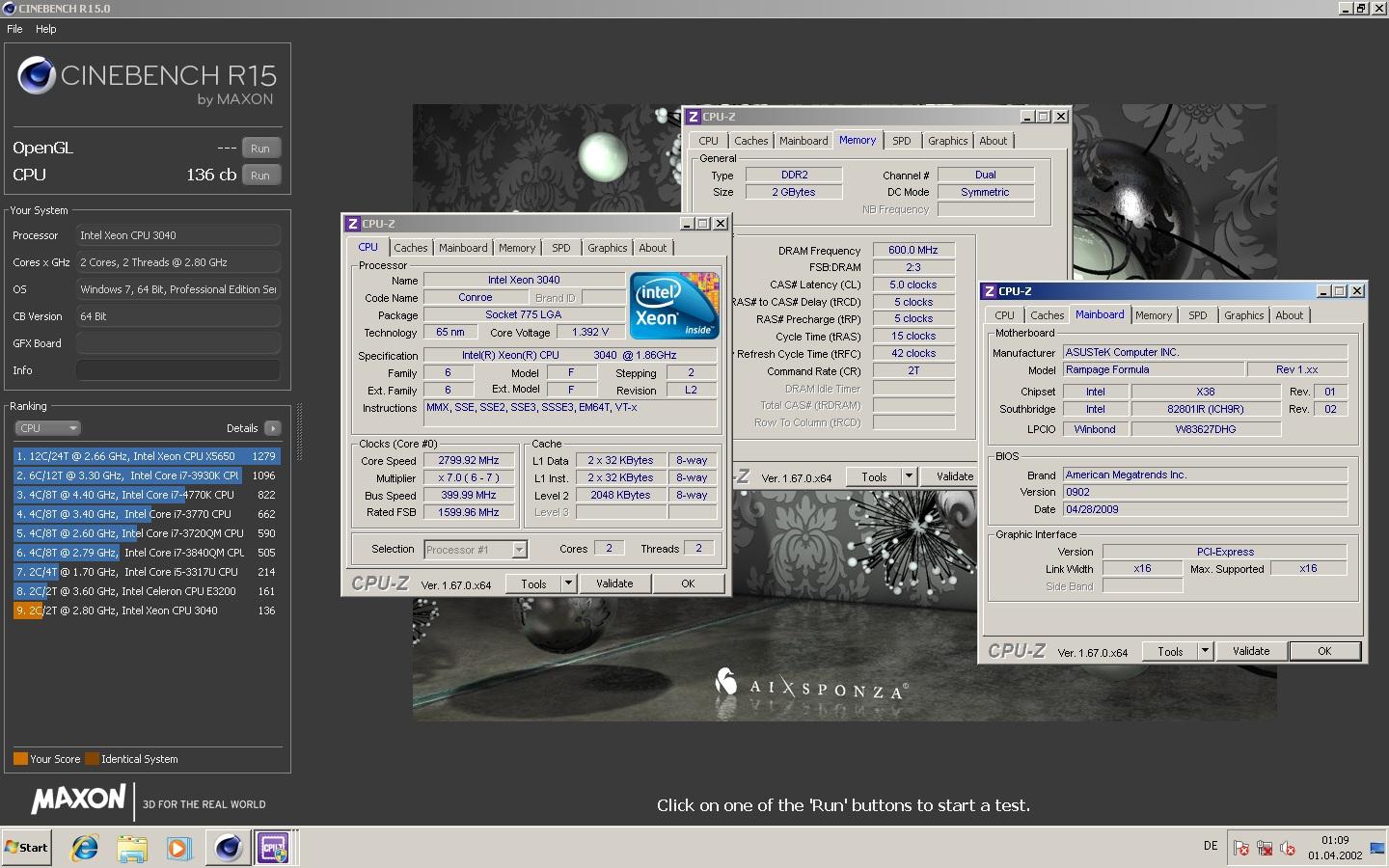Open the network status tray icon
The width and height of the screenshot is (1389, 868).
(1265, 849)
